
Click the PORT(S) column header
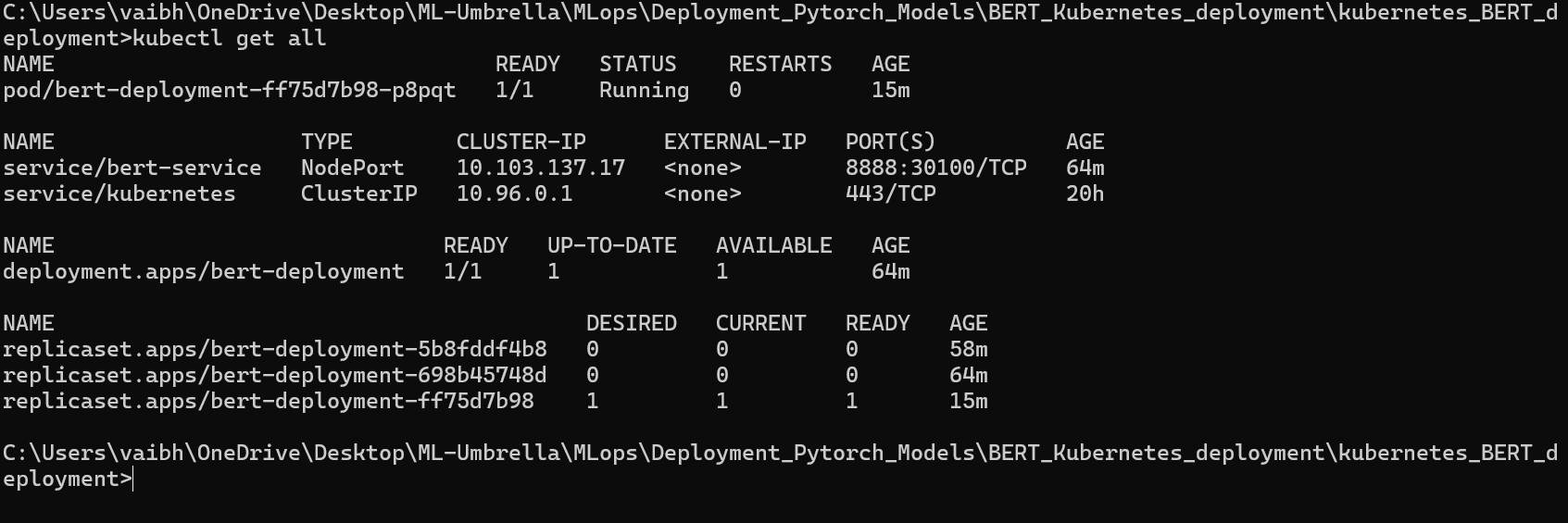[891, 143]
